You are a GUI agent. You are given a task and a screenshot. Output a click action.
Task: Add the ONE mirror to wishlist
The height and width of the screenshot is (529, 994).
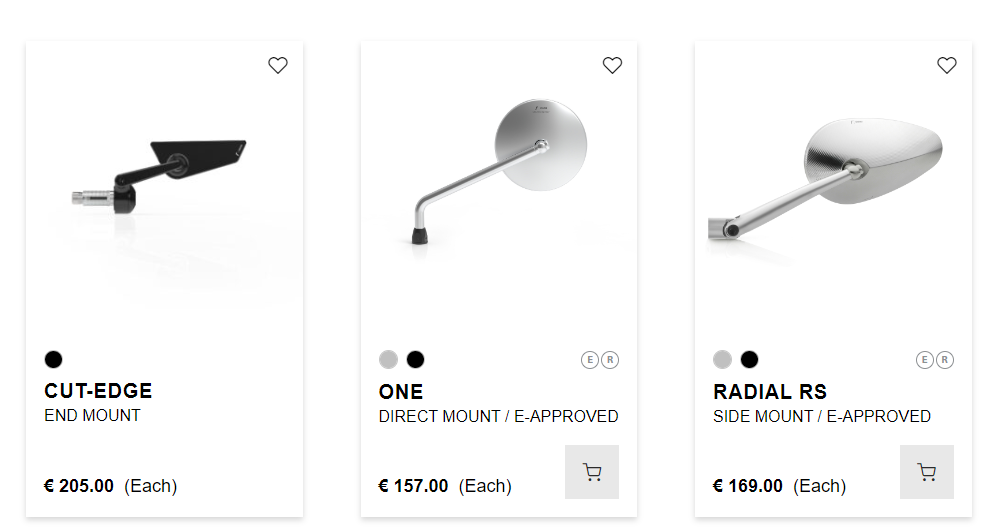click(612, 66)
